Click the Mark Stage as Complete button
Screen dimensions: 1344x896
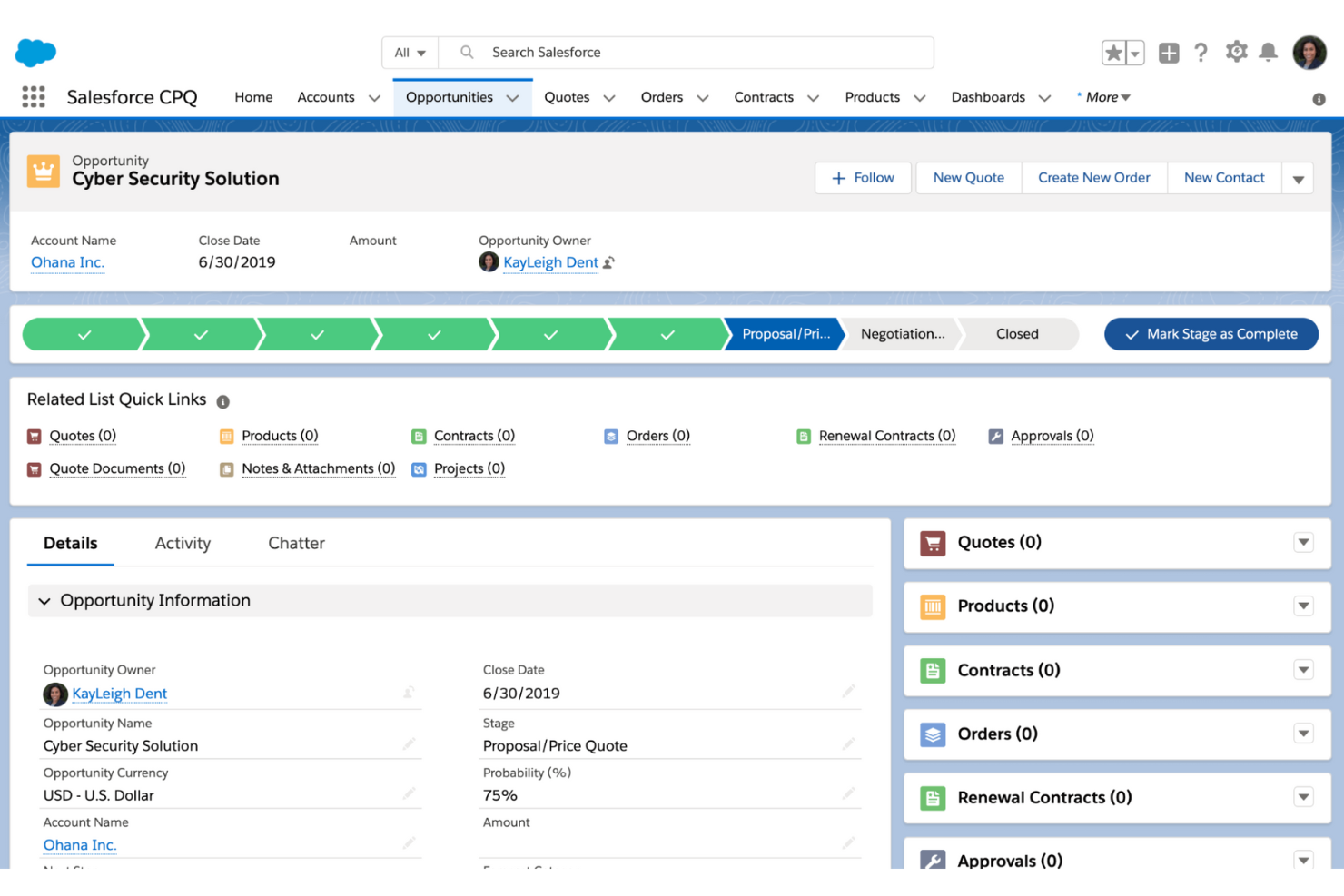tap(1211, 334)
